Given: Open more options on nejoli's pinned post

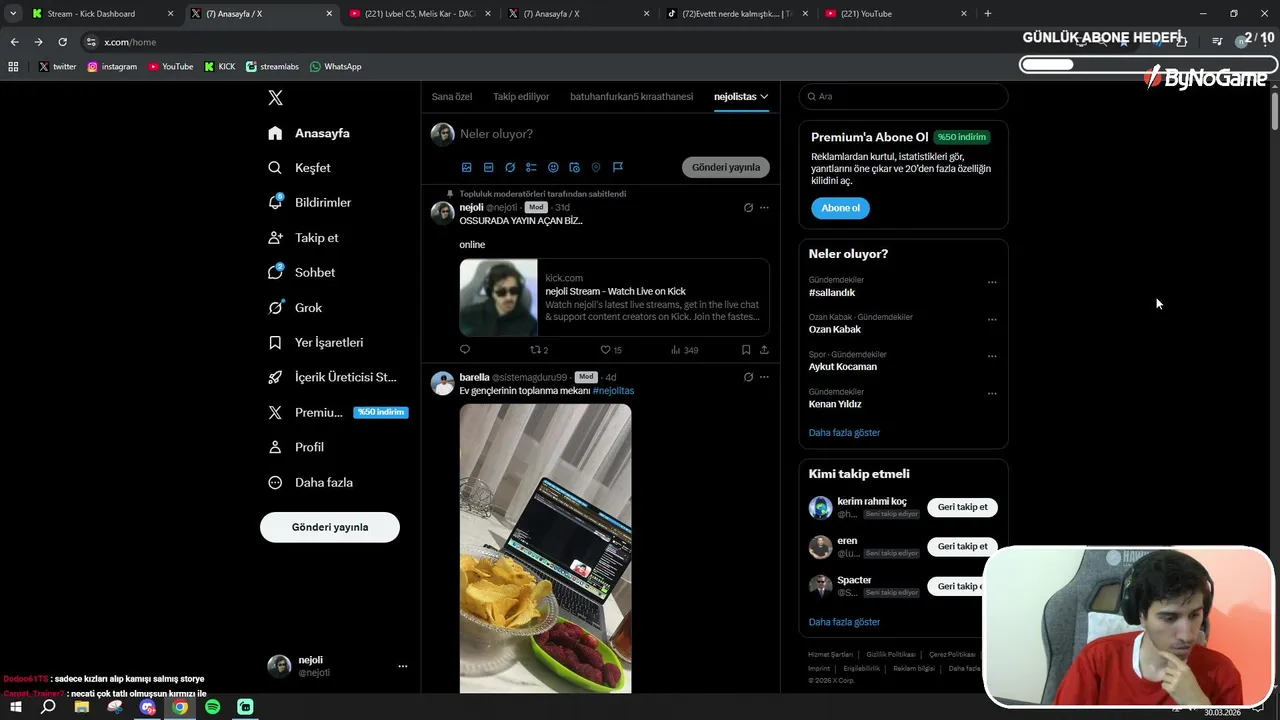Looking at the screenshot, I should pos(764,208).
